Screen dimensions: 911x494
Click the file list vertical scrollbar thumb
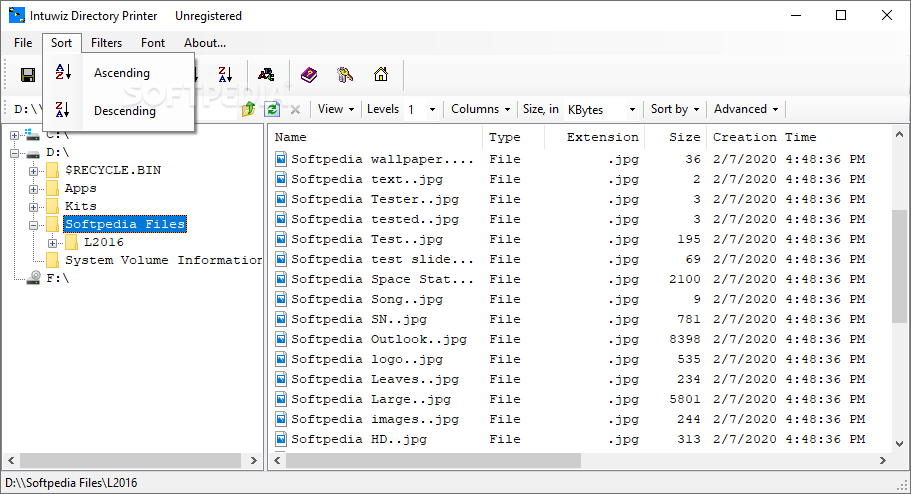coord(899,266)
